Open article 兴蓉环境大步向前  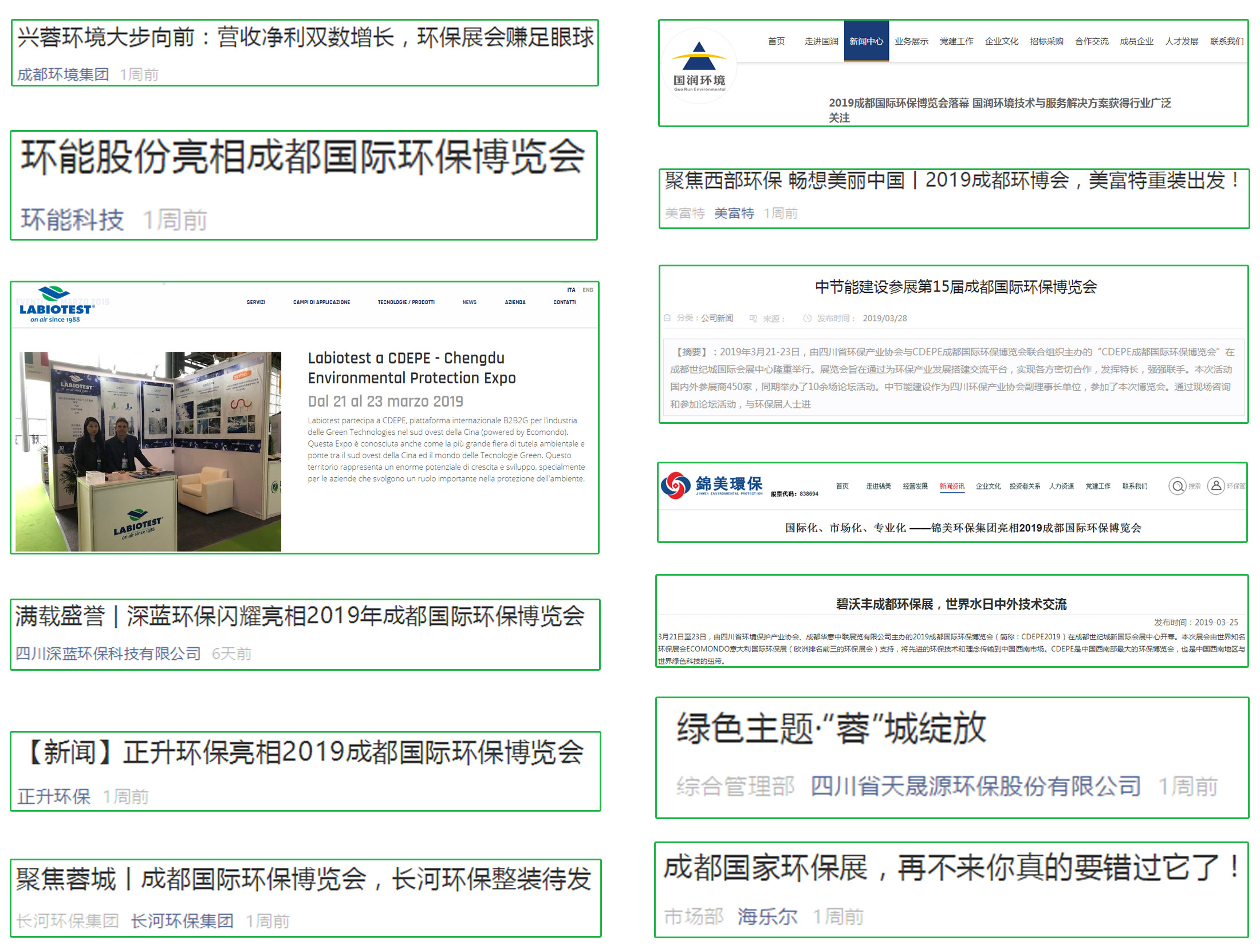point(305,37)
